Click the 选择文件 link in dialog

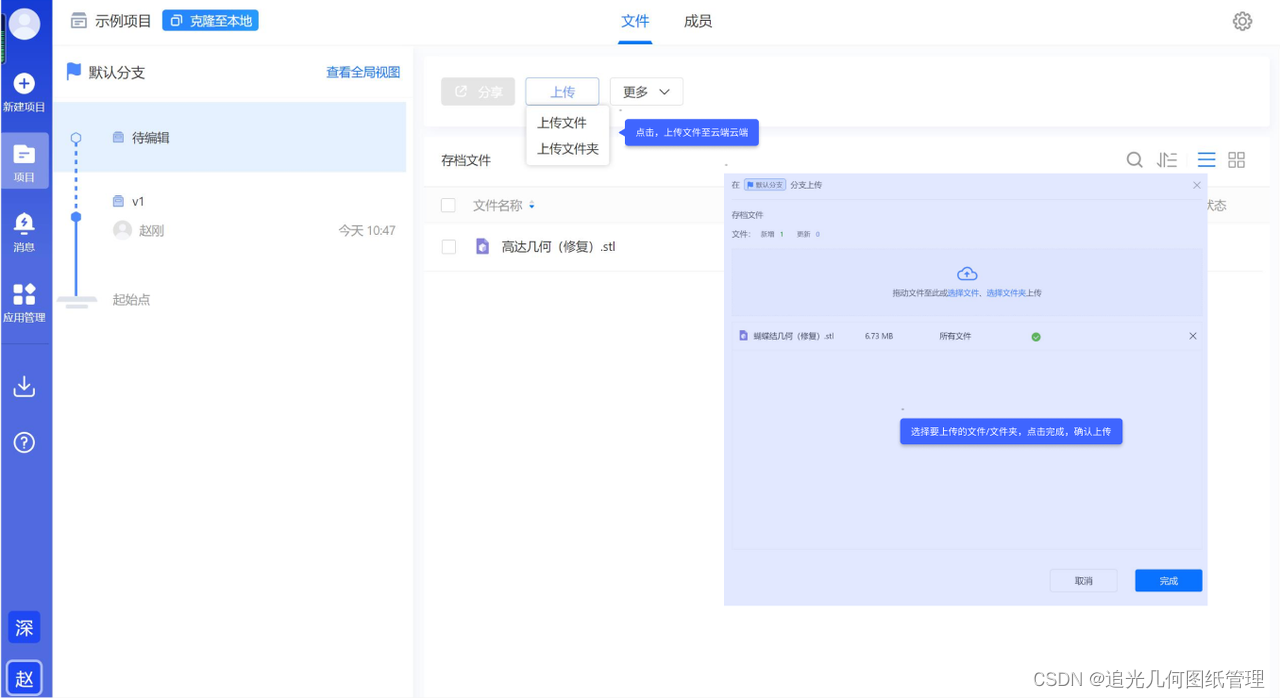[963, 293]
